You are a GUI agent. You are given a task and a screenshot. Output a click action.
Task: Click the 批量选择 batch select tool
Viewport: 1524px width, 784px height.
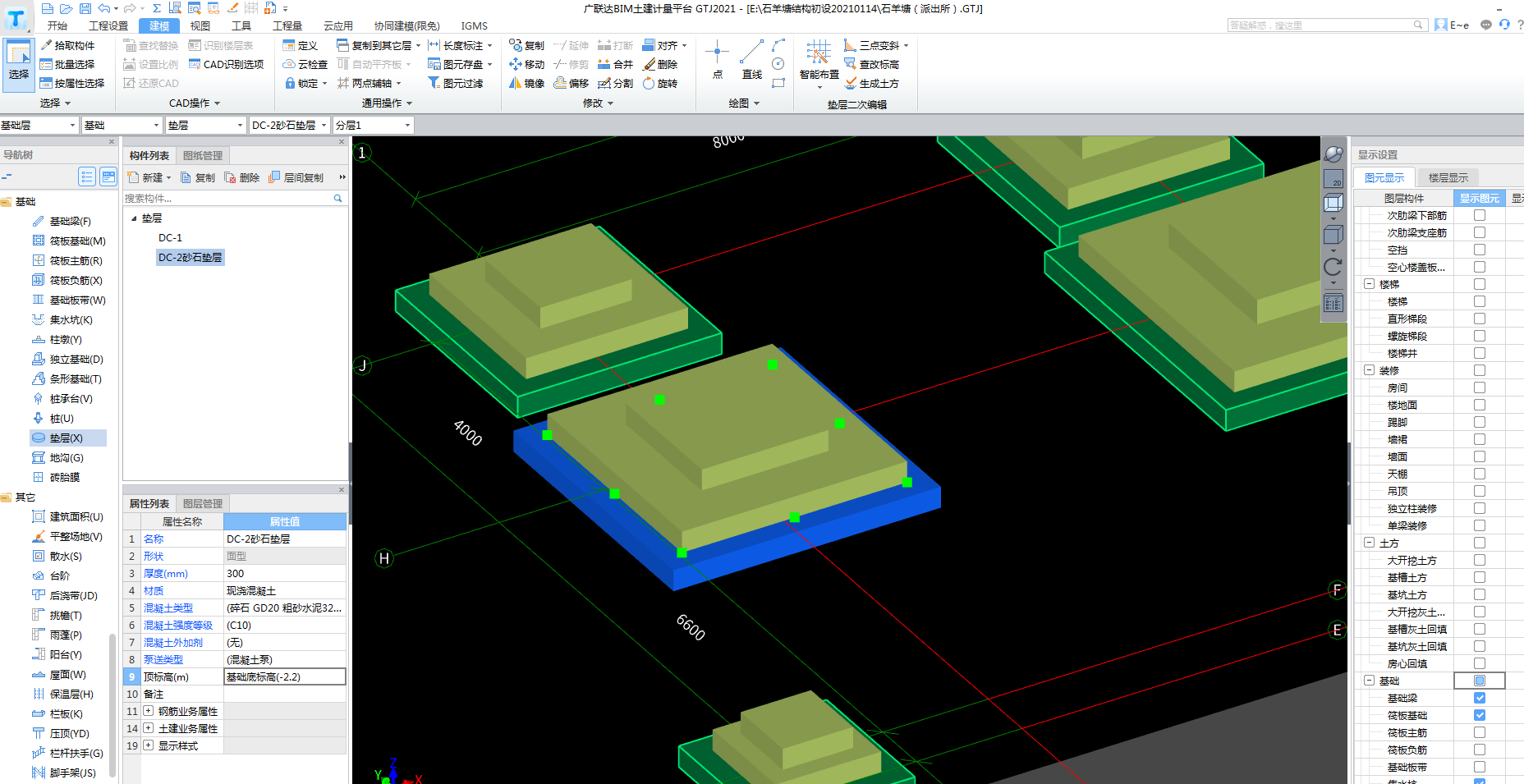coord(67,64)
